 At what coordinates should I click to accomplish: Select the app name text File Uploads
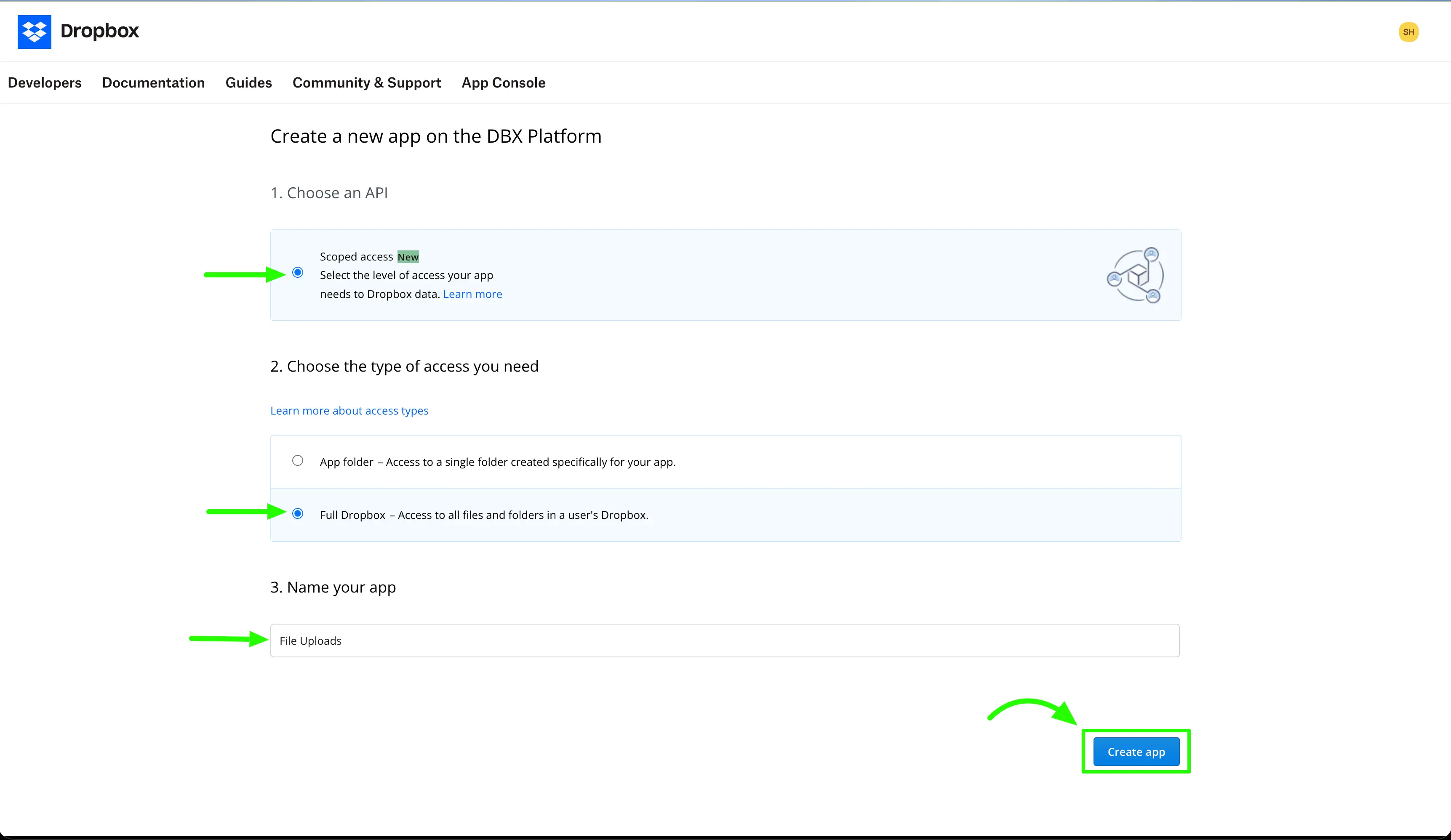[310, 641]
